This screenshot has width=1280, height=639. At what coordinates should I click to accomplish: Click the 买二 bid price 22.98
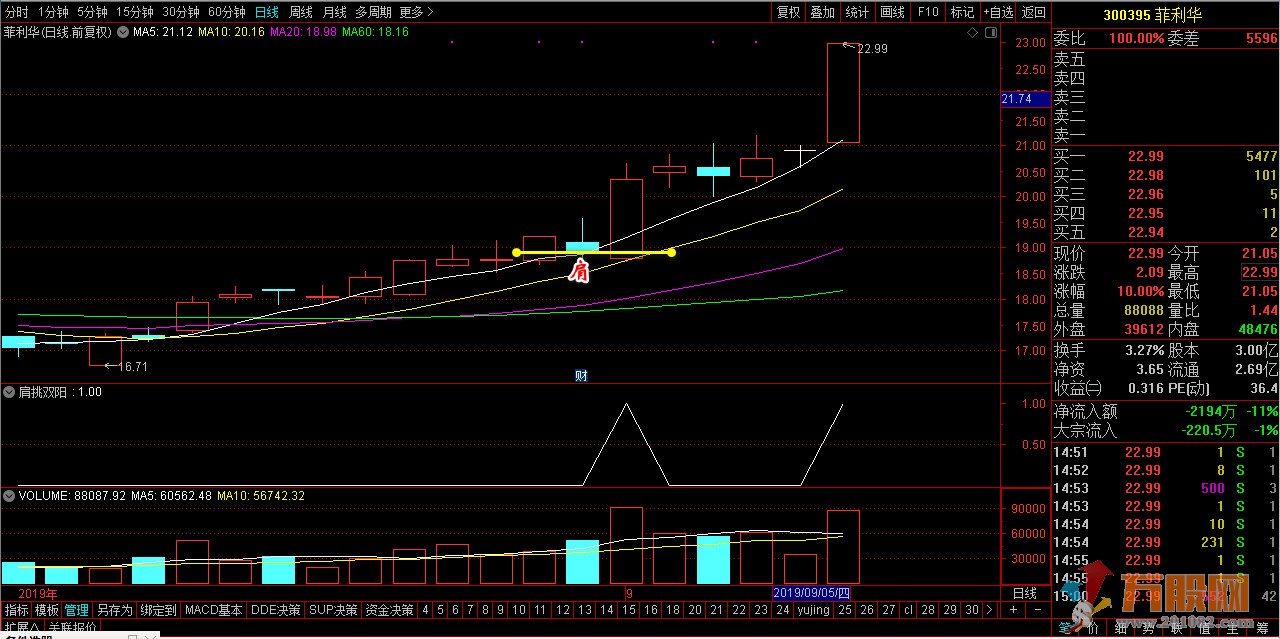pos(1145,175)
